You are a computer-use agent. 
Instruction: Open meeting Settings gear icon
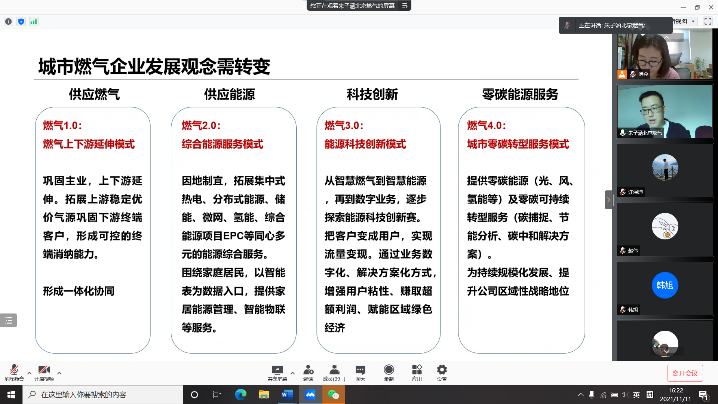pyautogui.click(x=441, y=370)
